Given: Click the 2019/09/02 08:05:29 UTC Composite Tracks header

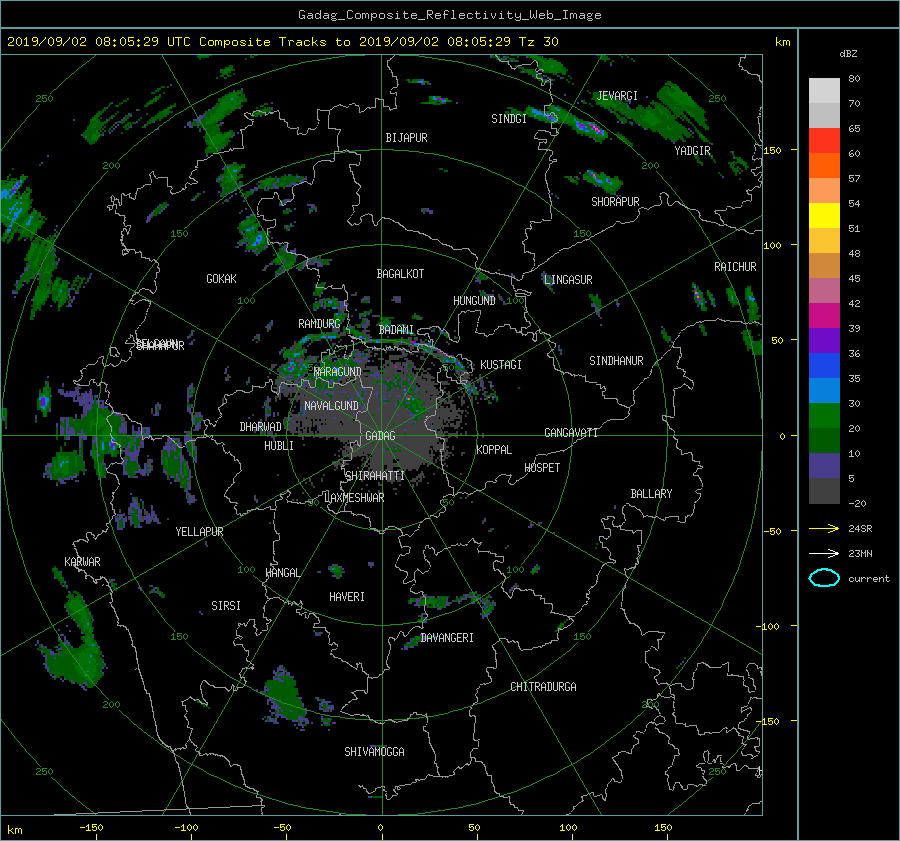Looking at the screenshot, I should click(282, 42).
